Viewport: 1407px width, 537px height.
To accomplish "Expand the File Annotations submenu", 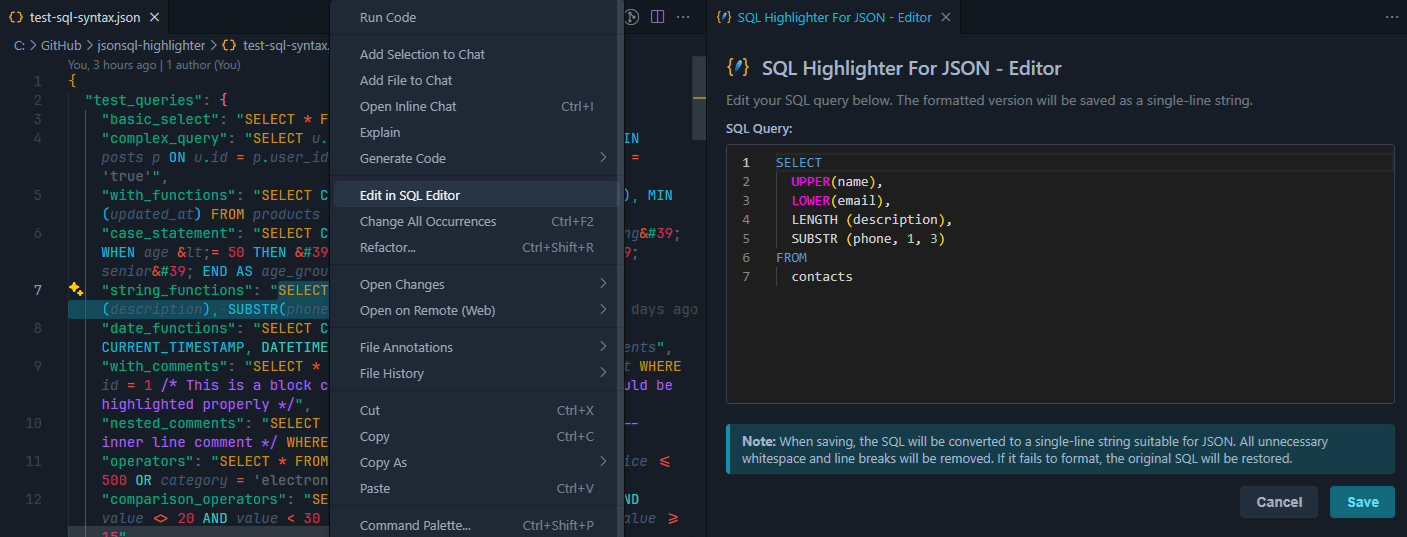I will pyautogui.click(x=475, y=347).
